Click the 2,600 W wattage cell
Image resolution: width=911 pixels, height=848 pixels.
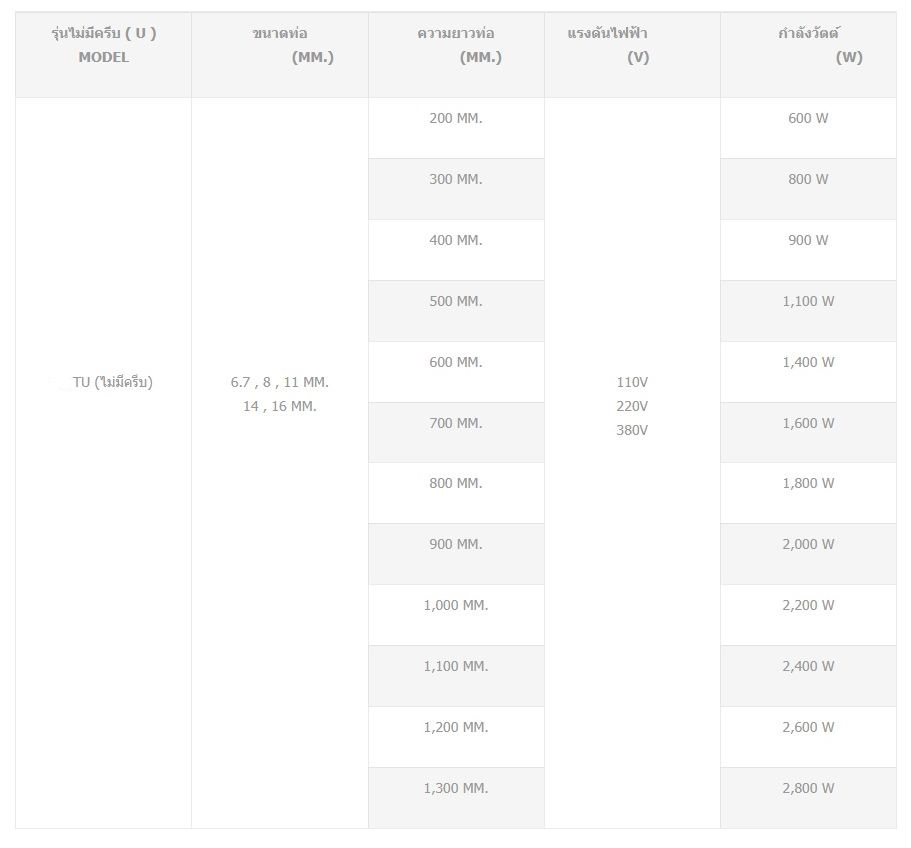[x=808, y=737]
